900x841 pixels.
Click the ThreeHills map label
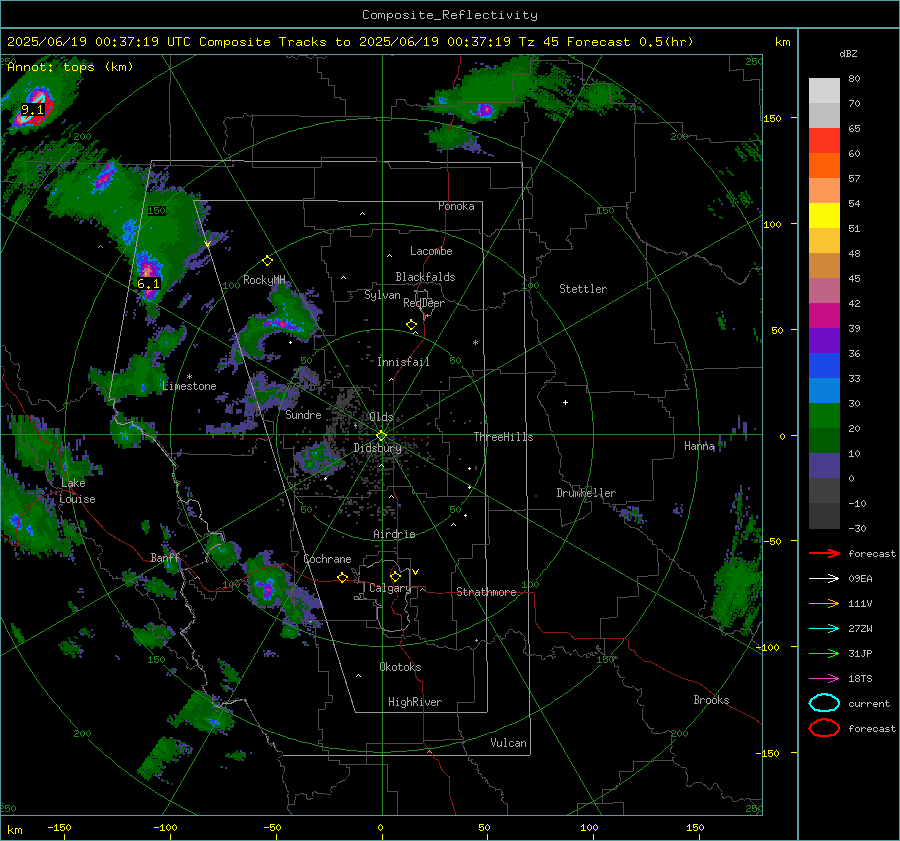point(503,437)
